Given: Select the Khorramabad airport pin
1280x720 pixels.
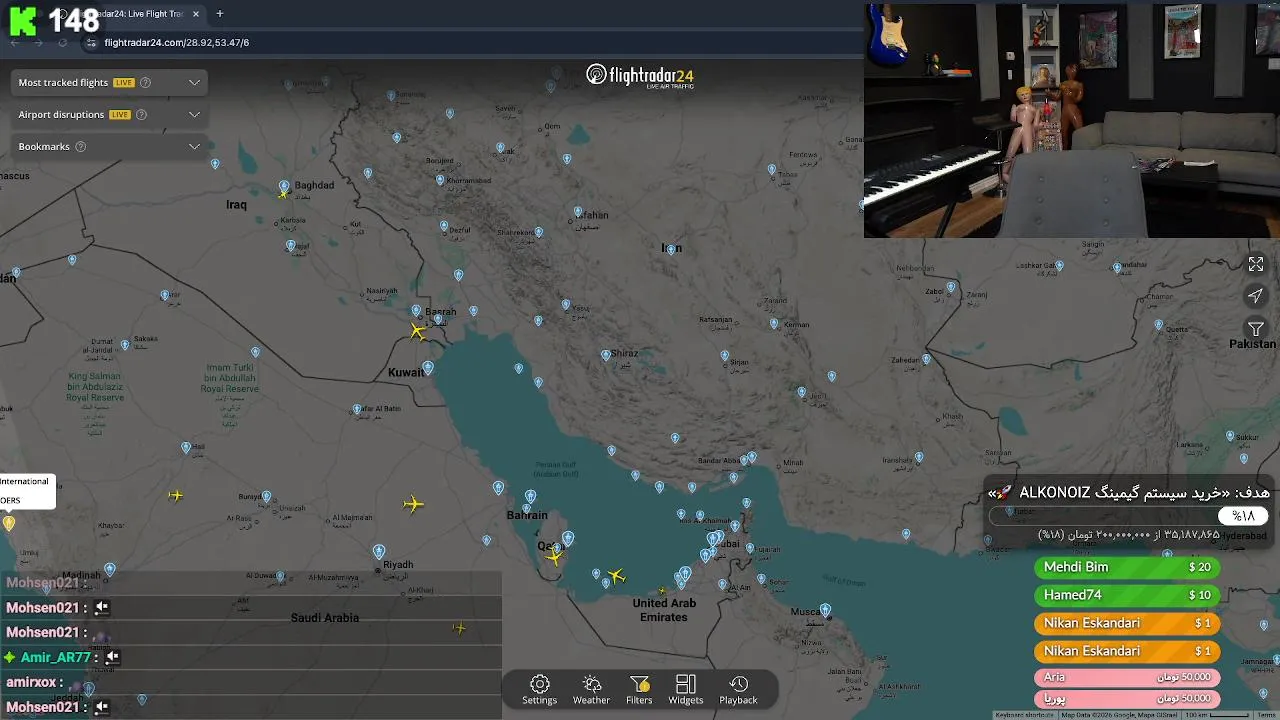Looking at the screenshot, I should 440,181.
